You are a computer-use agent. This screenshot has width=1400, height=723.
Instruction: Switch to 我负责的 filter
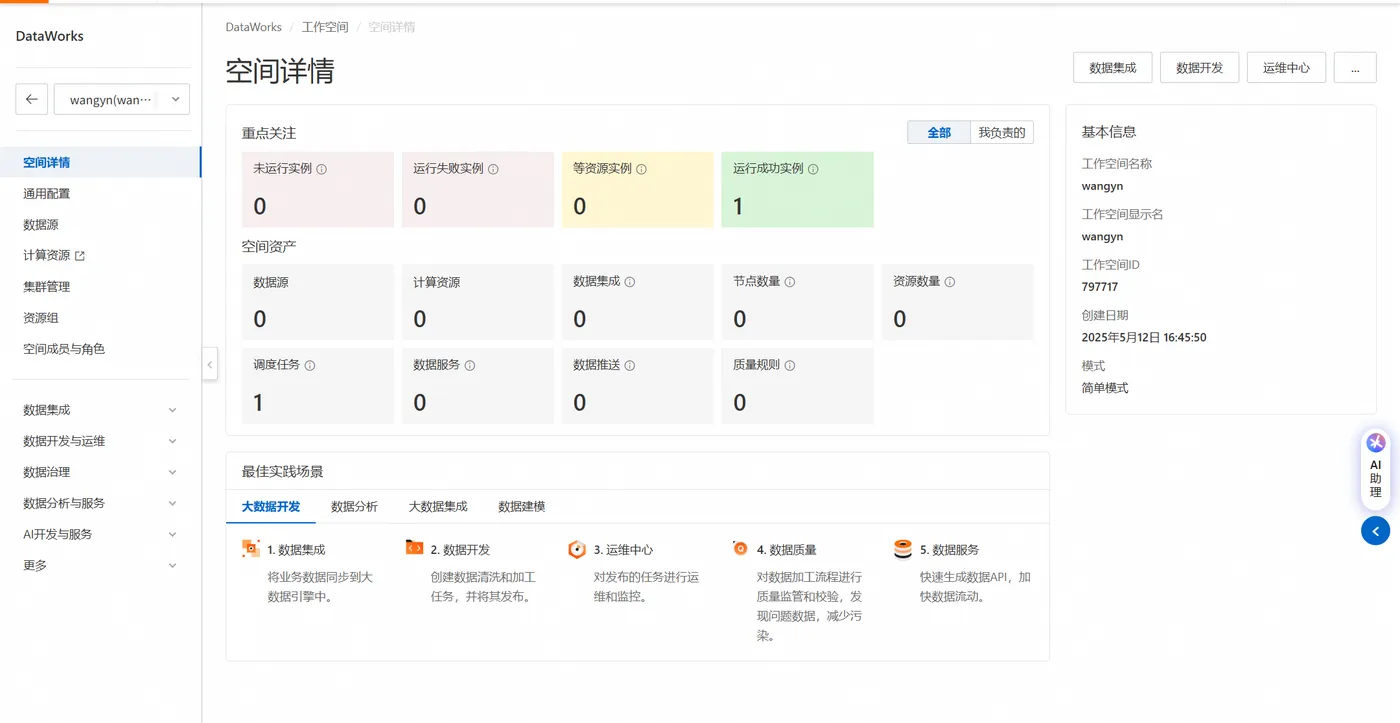click(1002, 132)
